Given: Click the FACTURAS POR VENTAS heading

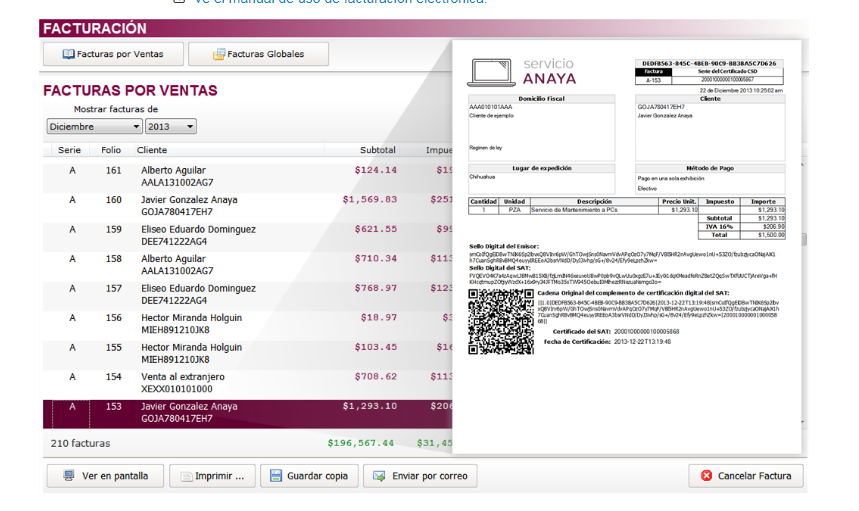Looking at the screenshot, I should [x=130, y=91].
